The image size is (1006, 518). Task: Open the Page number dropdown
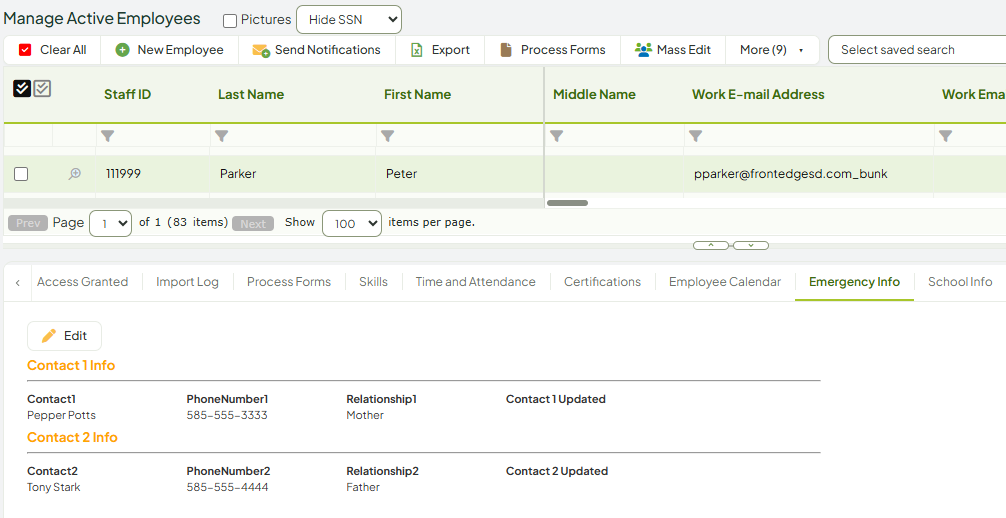(110, 223)
